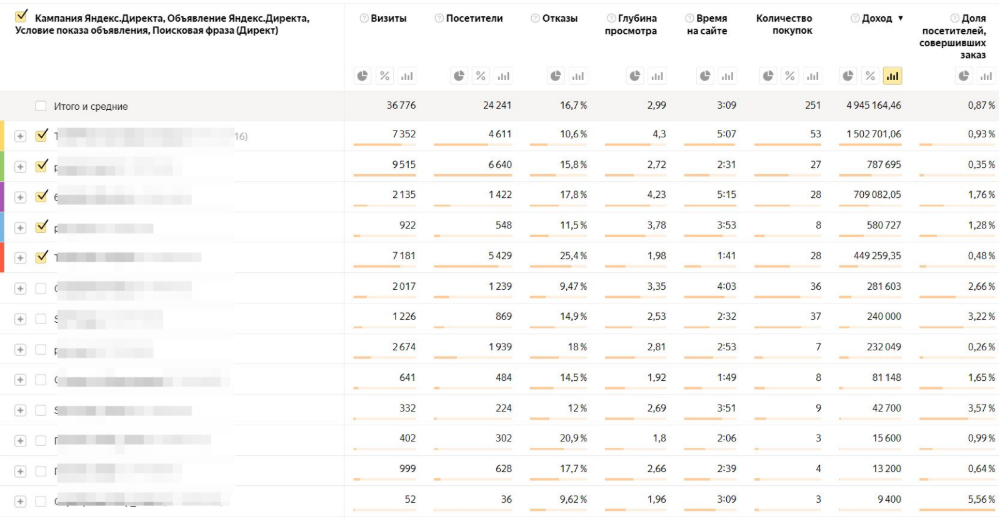Image resolution: width=999 pixels, height=529 pixels.
Task: Check the row with 2 017 visits
Action: coord(41,288)
